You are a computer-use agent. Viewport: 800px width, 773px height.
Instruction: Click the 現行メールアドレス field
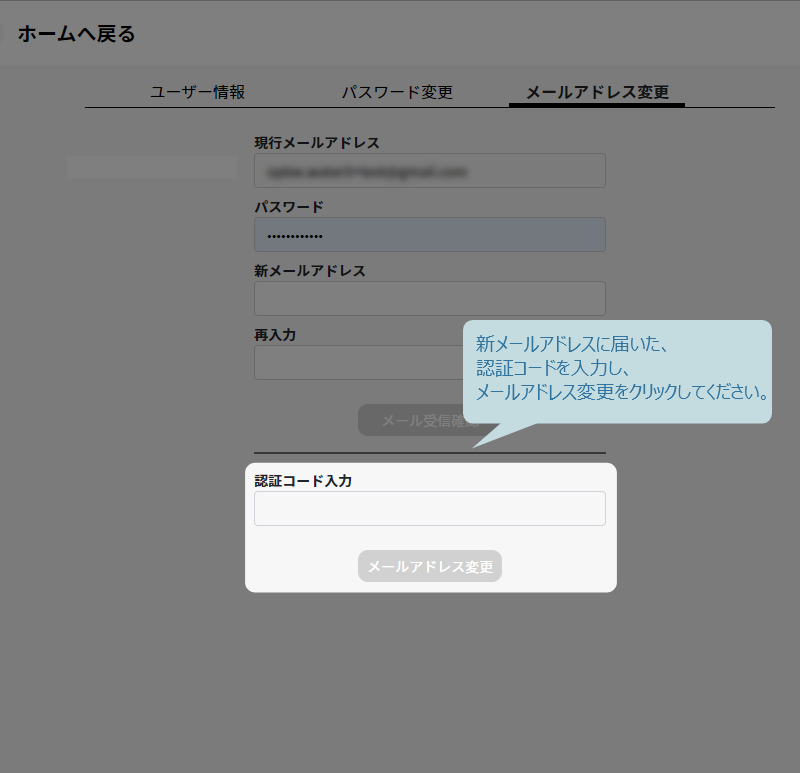click(430, 171)
